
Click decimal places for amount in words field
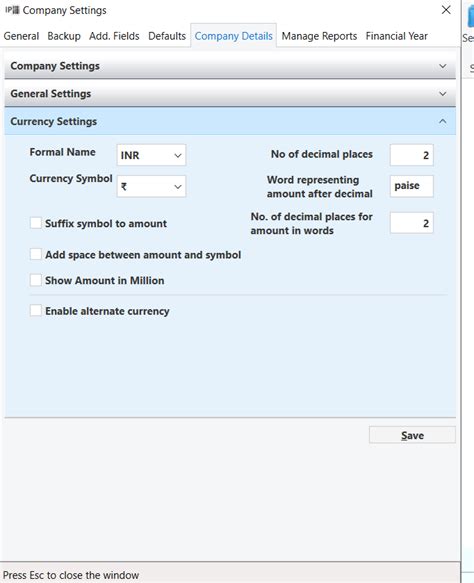coord(412,223)
